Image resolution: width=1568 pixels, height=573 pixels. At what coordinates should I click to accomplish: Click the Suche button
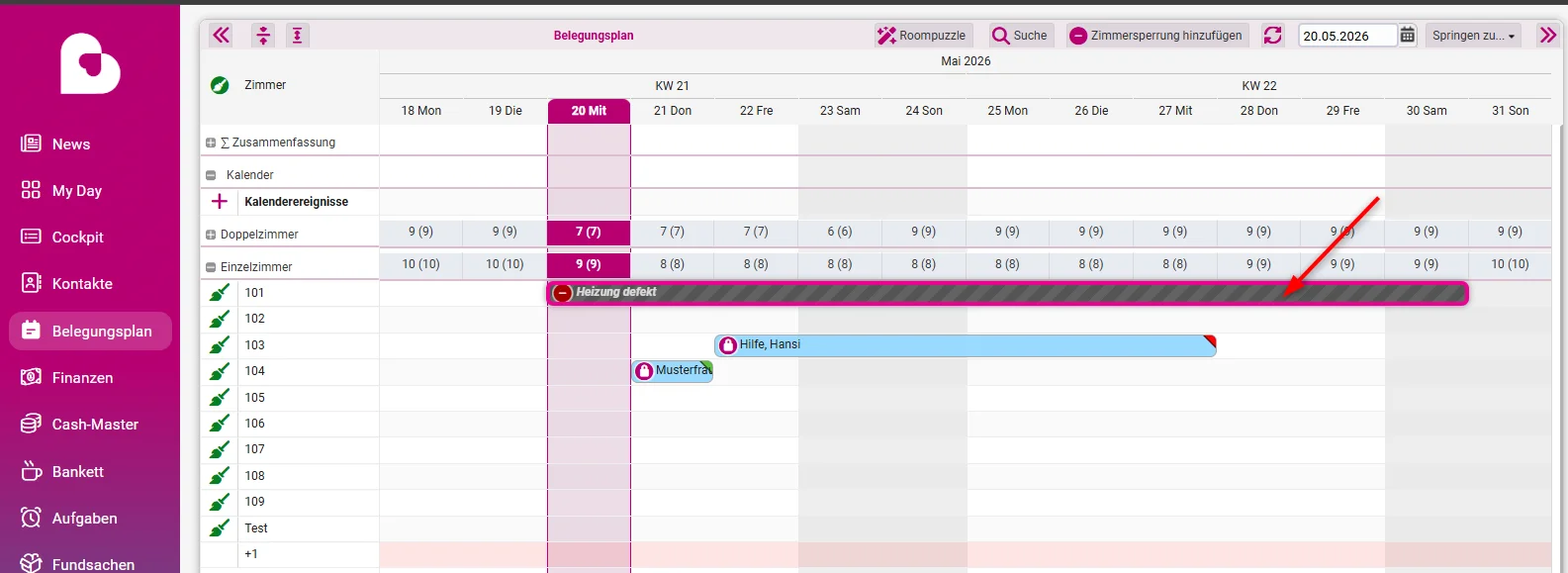[x=1019, y=36]
